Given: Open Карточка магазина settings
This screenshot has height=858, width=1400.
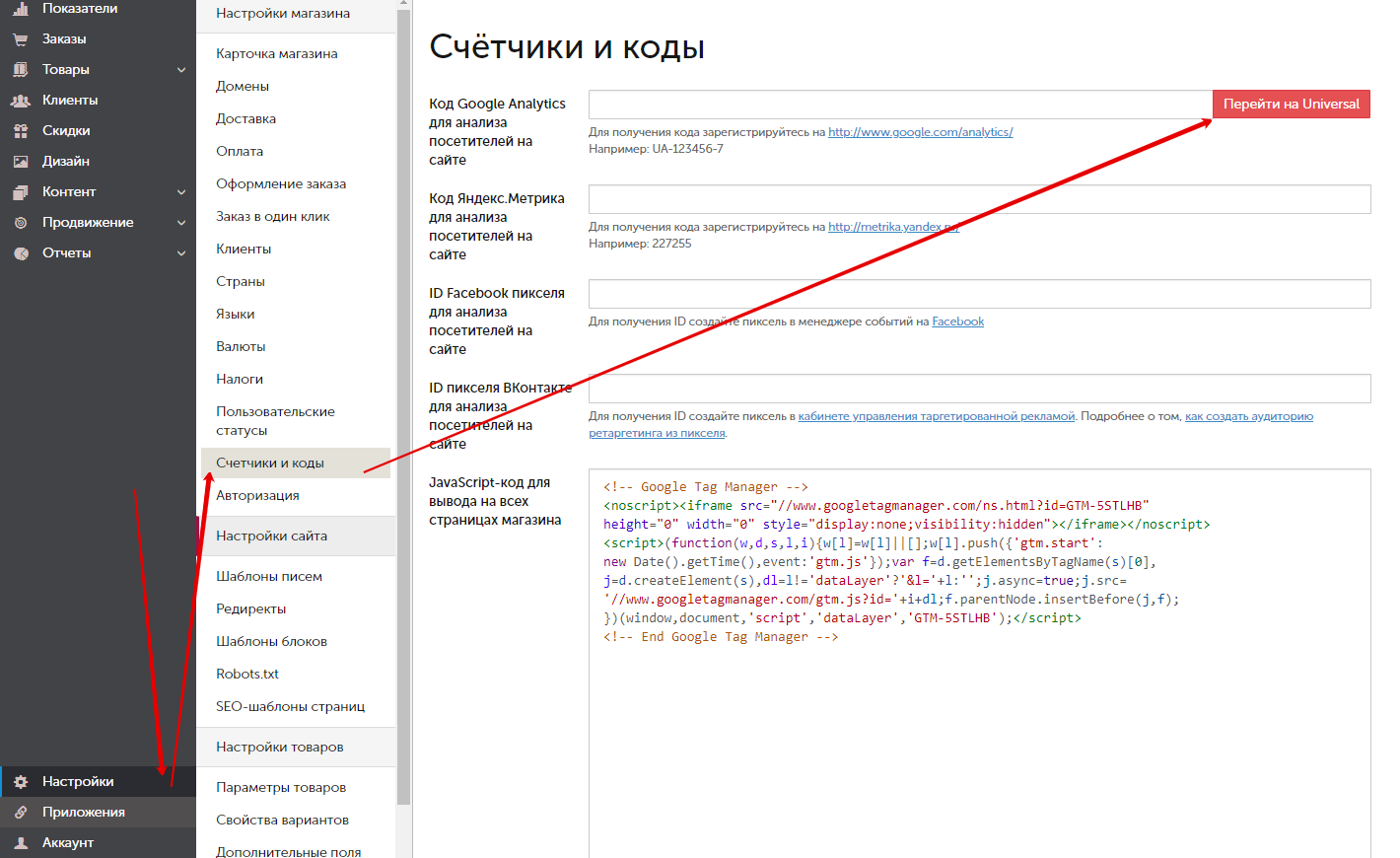Looking at the screenshot, I should pyautogui.click(x=277, y=54).
